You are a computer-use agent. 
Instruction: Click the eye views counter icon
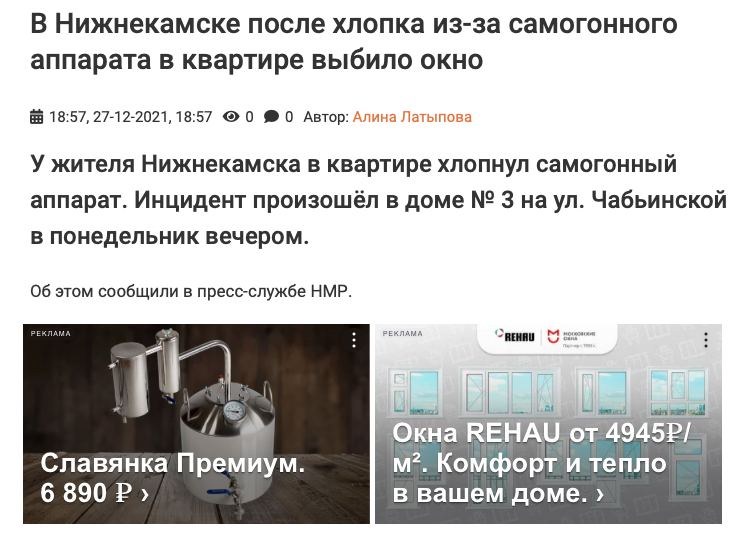[231, 116]
